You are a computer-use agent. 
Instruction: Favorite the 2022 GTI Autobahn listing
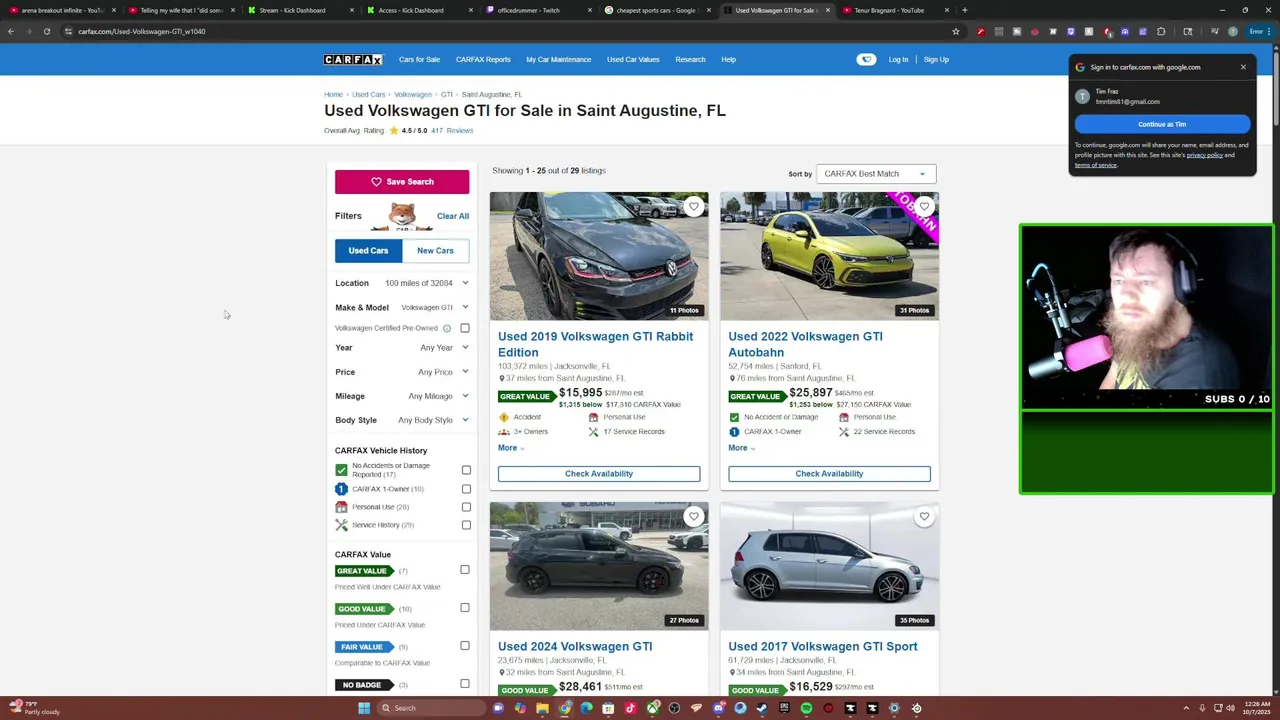click(x=924, y=207)
